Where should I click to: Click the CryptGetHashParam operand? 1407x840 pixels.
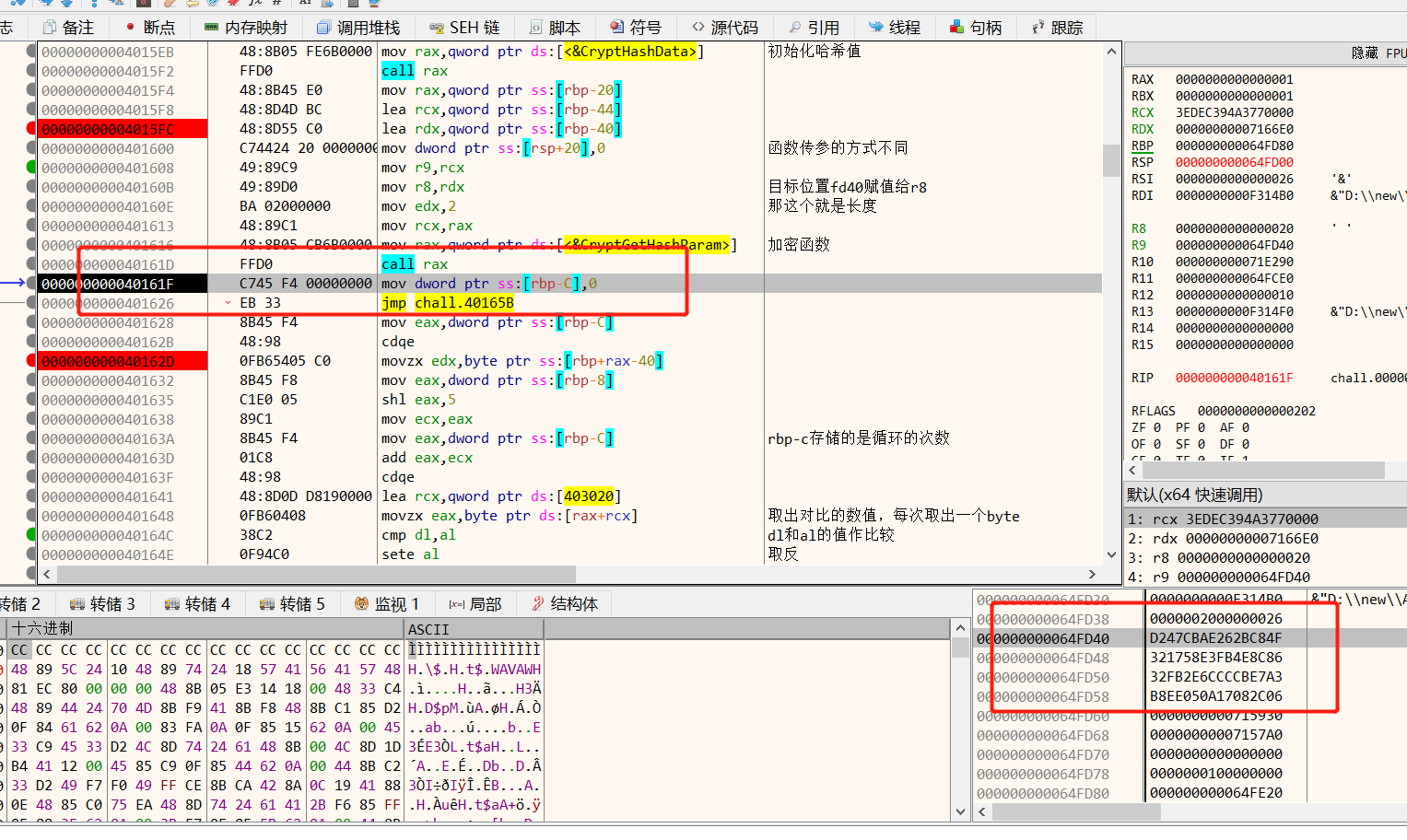[646, 245]
